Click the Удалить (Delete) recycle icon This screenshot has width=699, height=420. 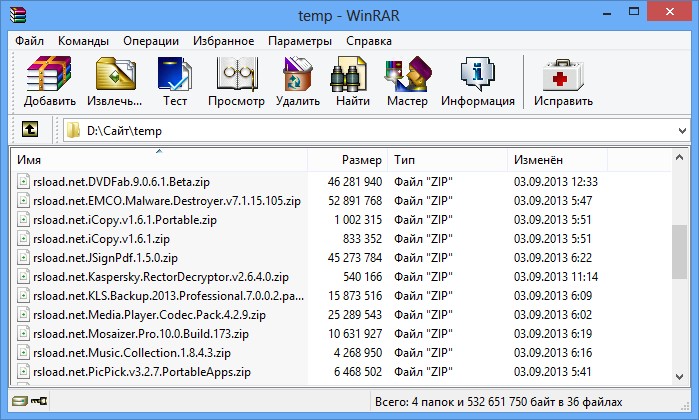[298, 82]
